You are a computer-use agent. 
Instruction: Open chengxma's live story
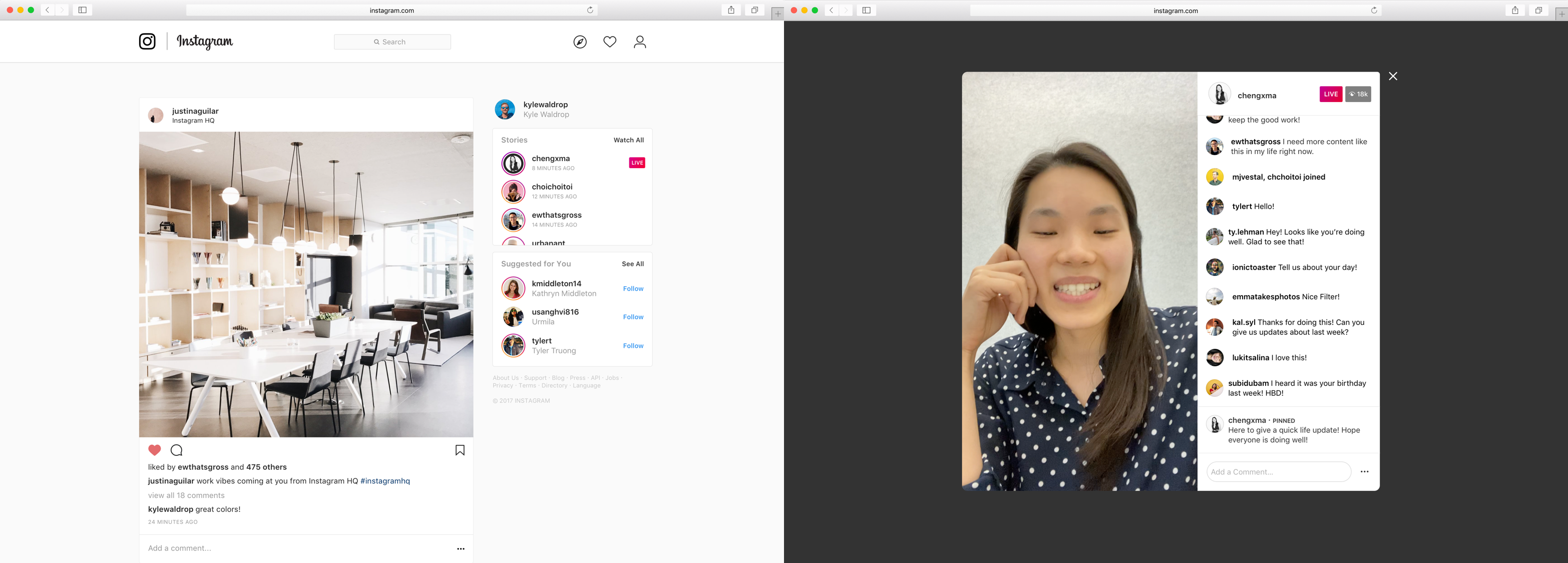[551, 163]
